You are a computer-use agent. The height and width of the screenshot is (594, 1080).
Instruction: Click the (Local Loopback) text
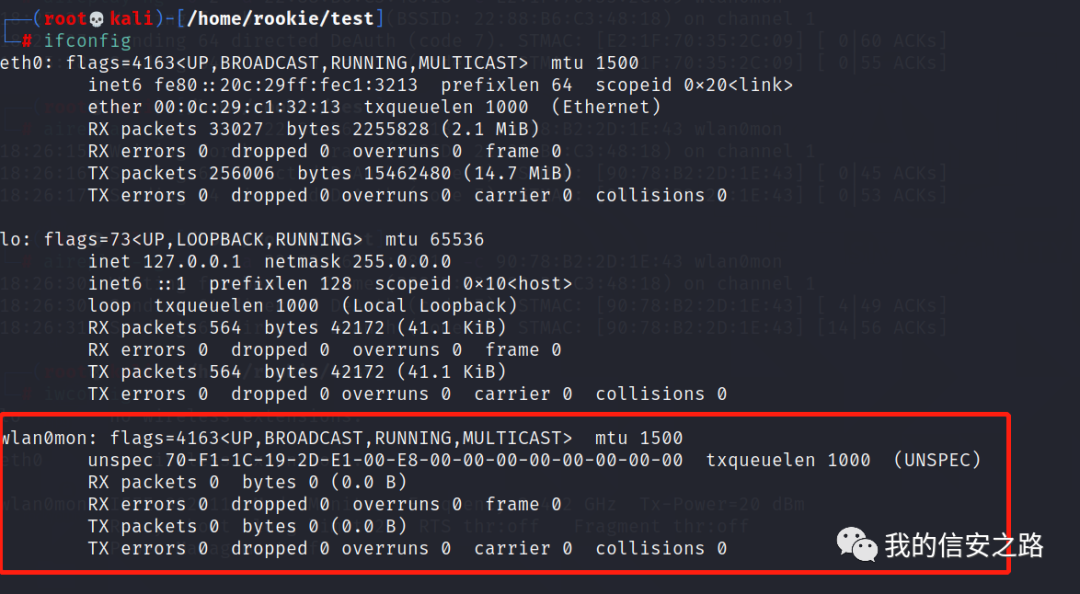point(429,305)
